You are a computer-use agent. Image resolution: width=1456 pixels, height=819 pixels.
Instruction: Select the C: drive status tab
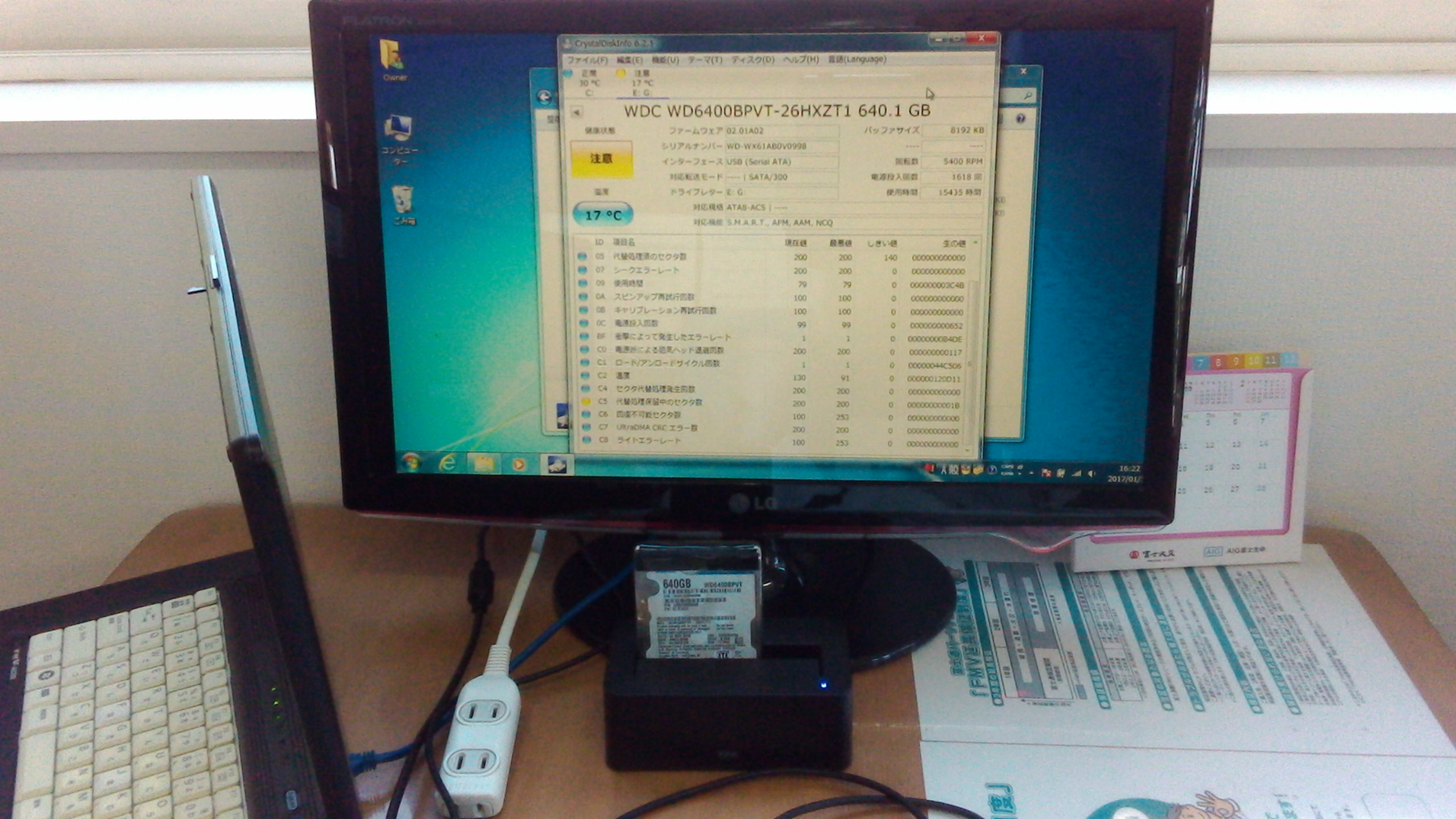click(588, 82)
